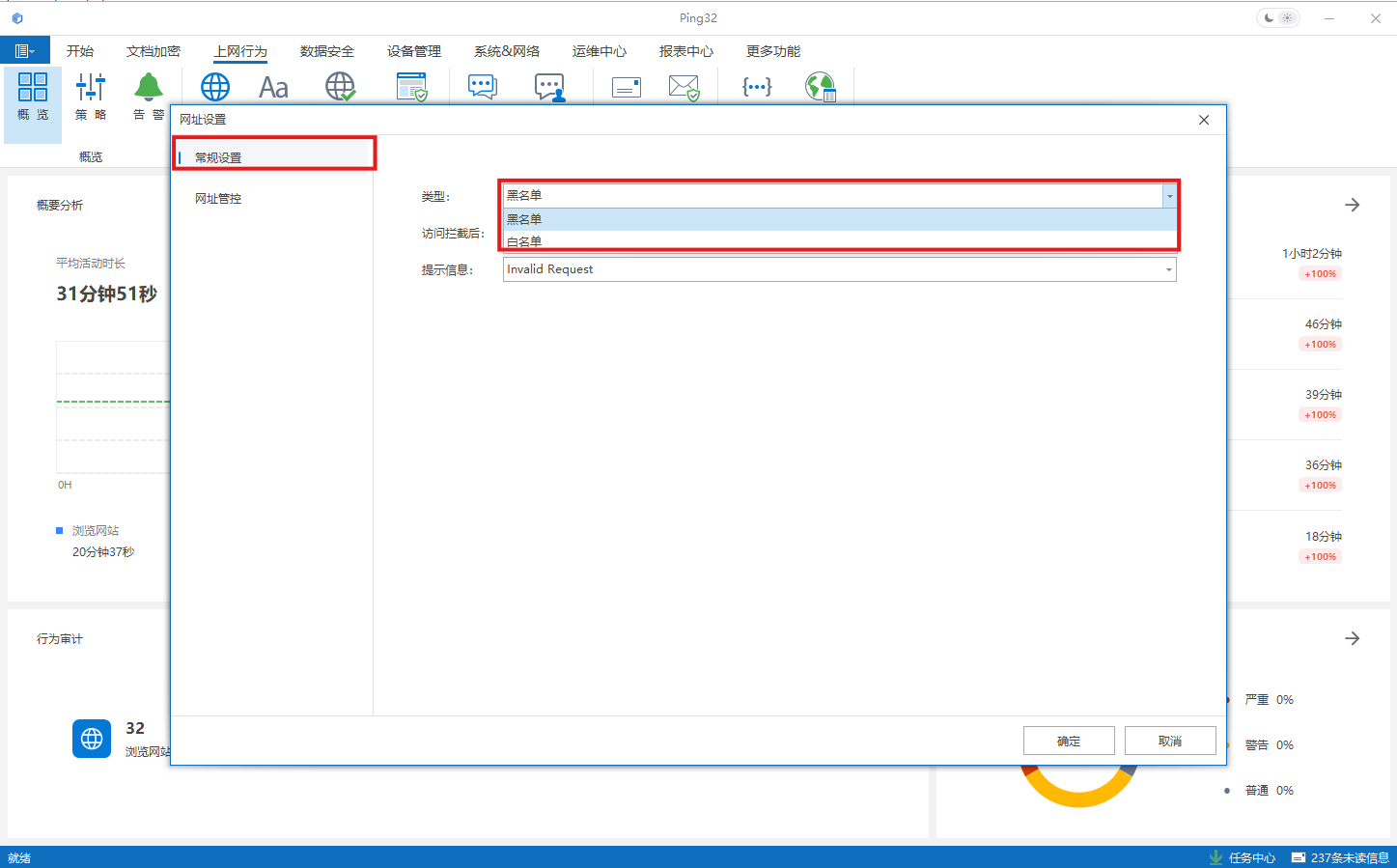Click the chat bubbles toolbar icon
Image resolution: width=1397 pixels, height=868 pixels.
(x=482, y=87)
